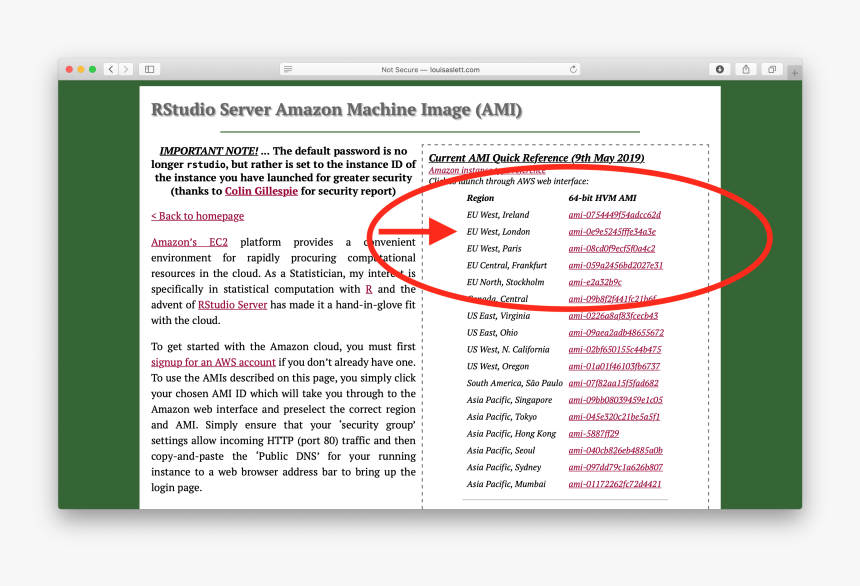Reload the page with the refresh icon
Viewport: 860px width, 586px height.
pos(573,69)
